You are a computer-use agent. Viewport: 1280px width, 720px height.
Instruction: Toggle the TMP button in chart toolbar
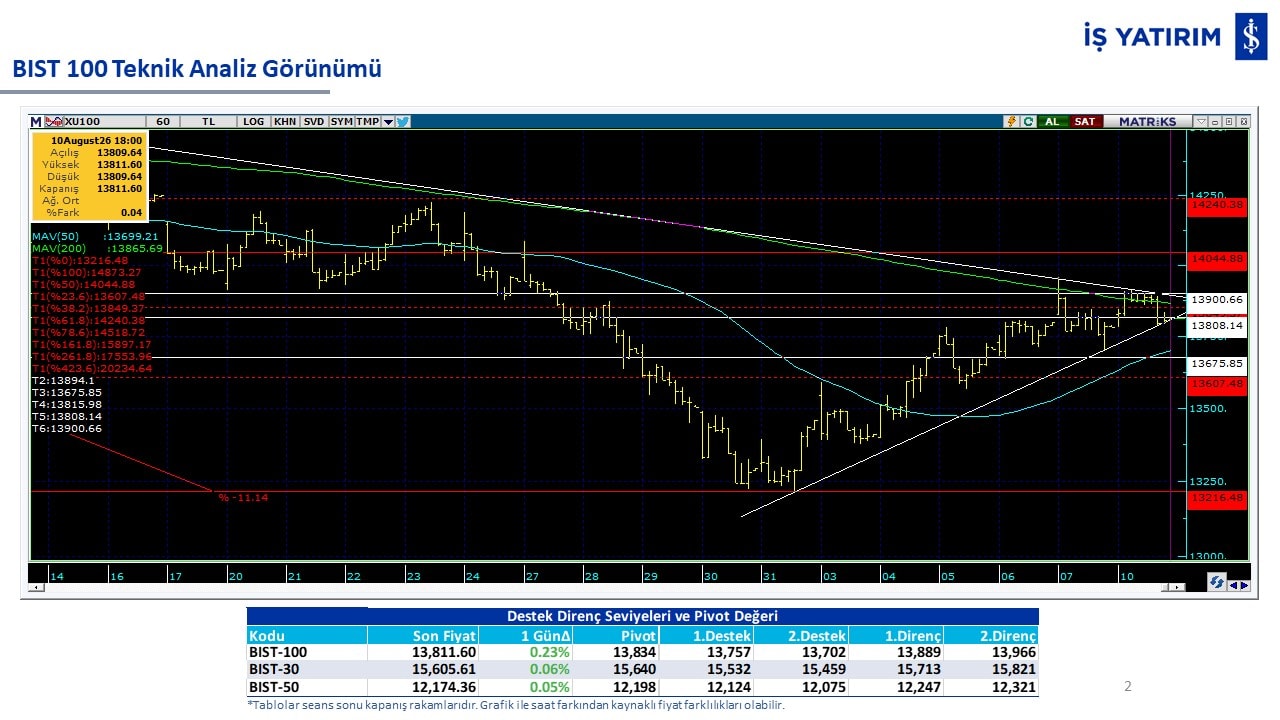[x=367, y=121]
